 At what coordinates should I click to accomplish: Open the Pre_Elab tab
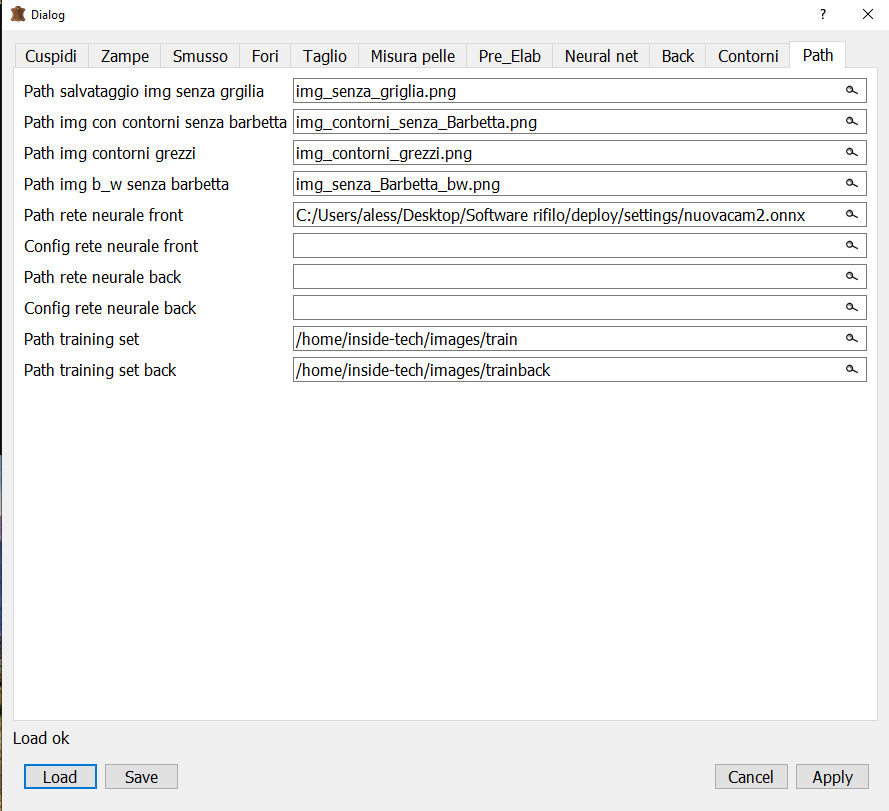tap(509, 56)
